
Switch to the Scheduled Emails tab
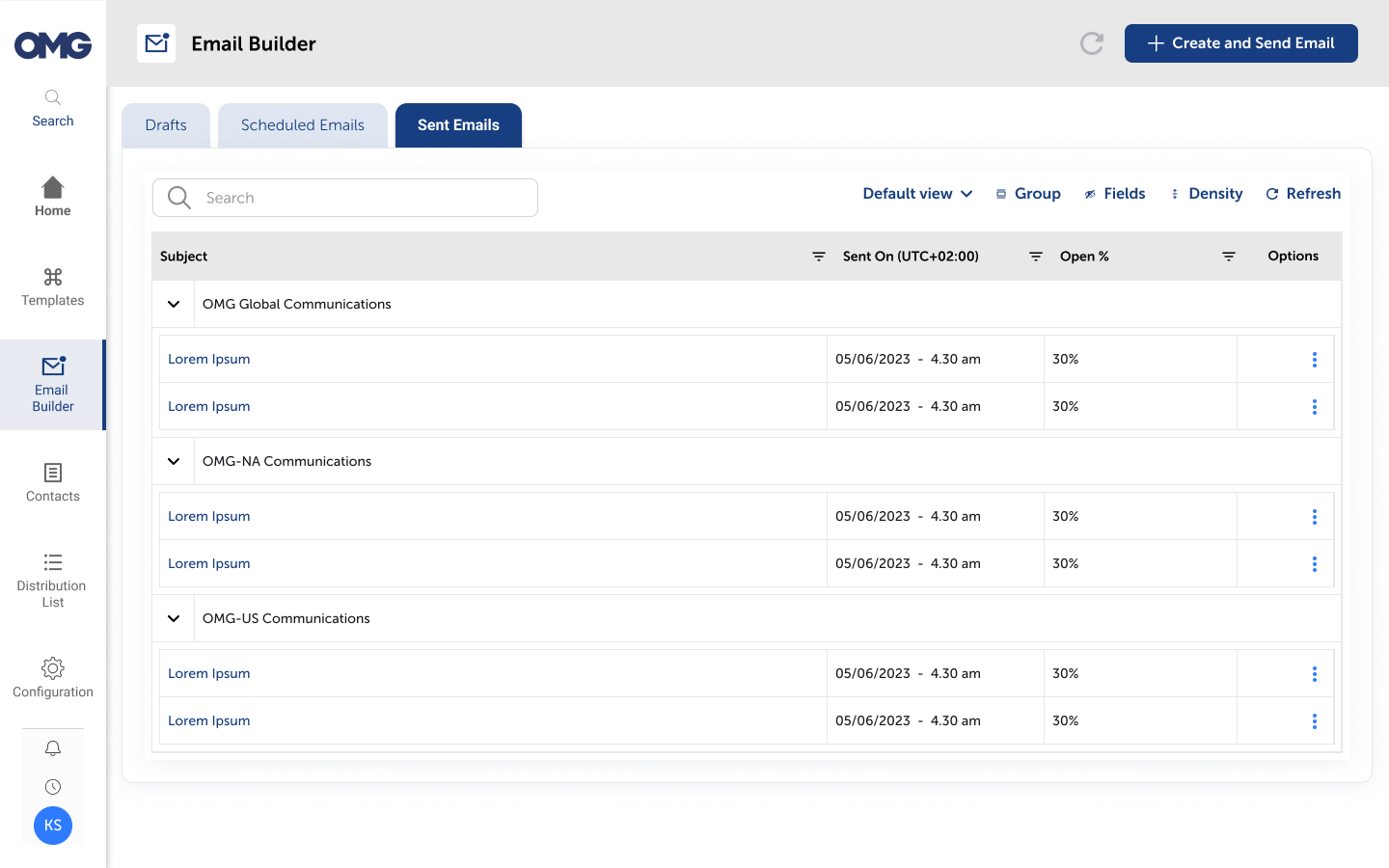point(303,125)
